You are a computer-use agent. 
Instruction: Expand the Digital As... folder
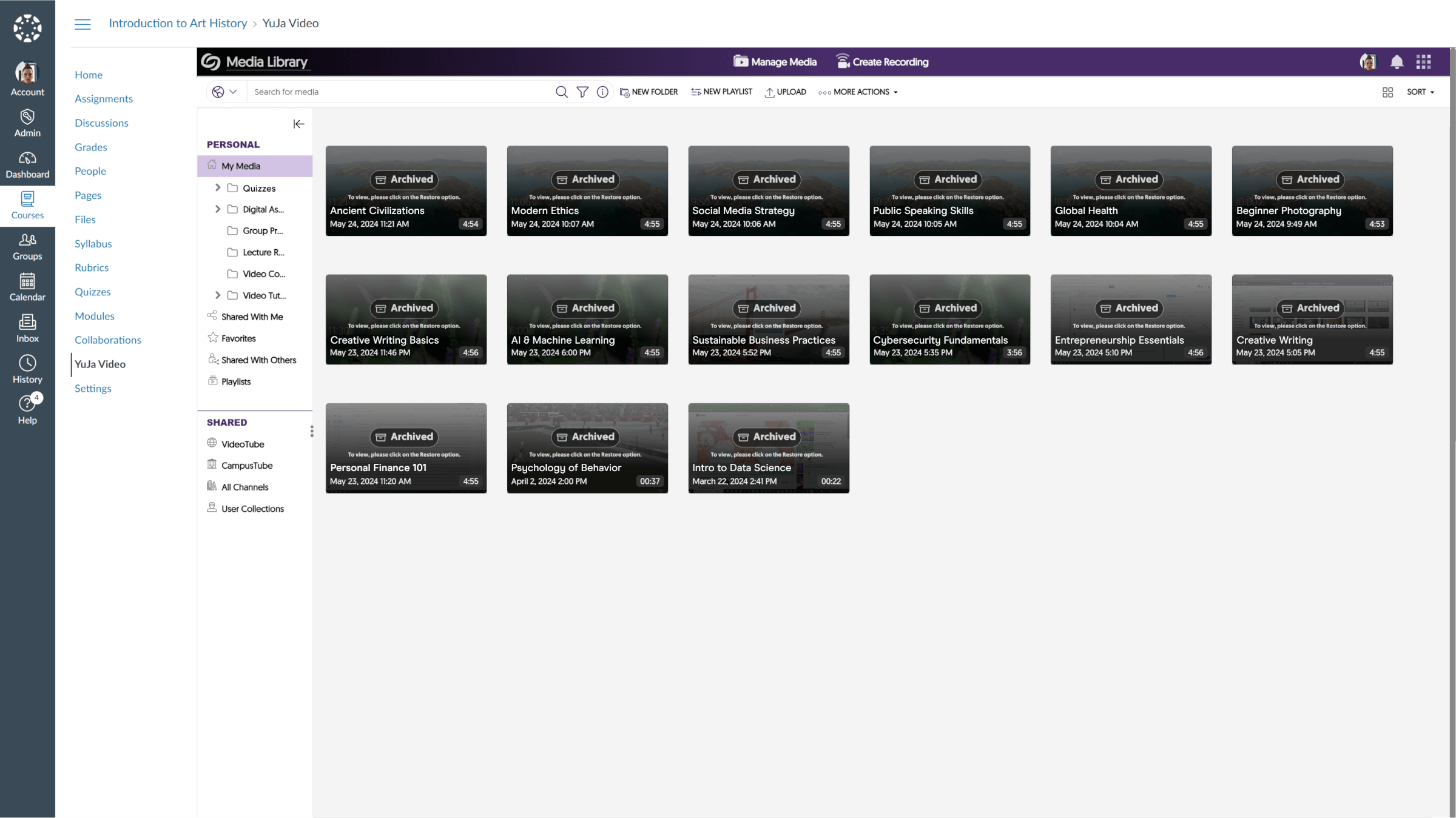218,209
